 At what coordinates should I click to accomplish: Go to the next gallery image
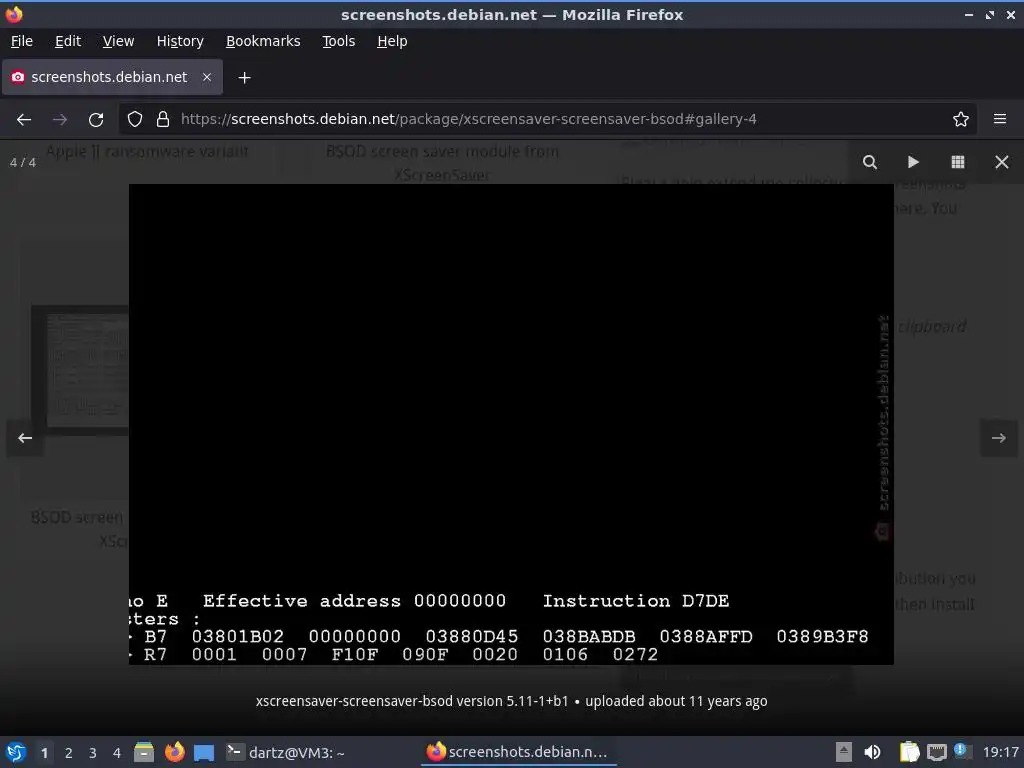999,438
